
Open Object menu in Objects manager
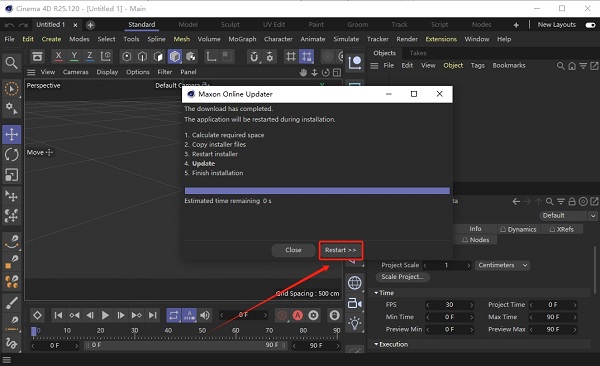click(x=453, y=65)
